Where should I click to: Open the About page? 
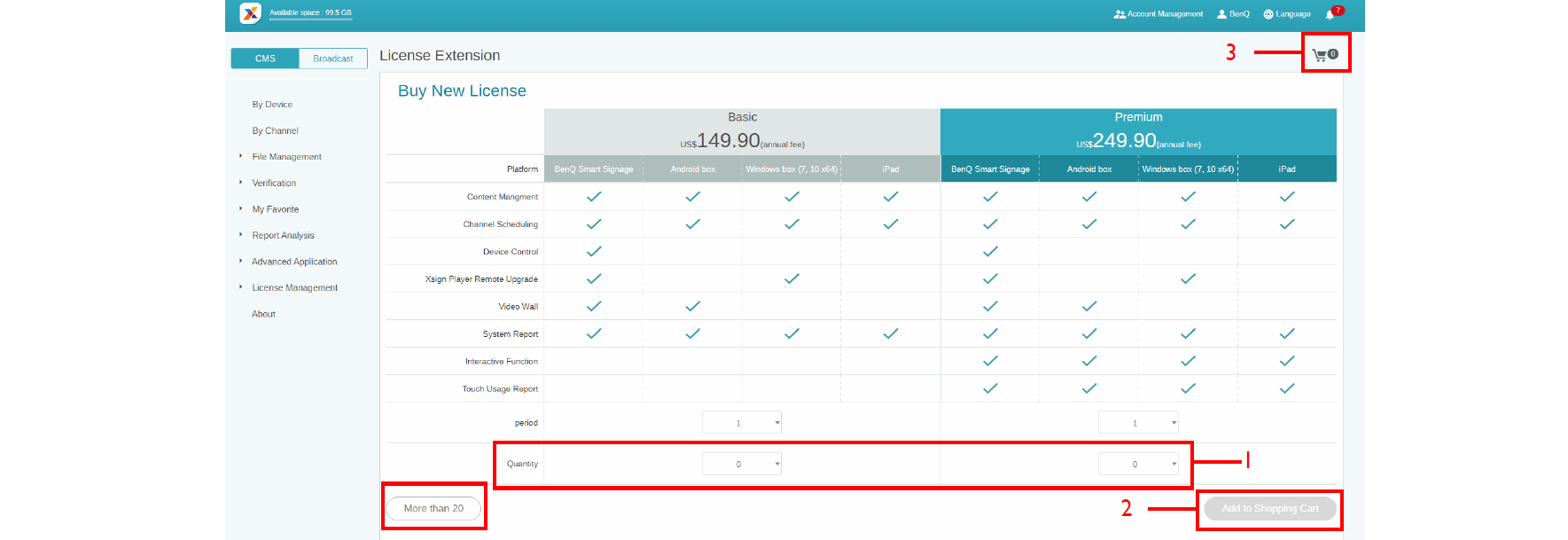[x=263, y=314]
